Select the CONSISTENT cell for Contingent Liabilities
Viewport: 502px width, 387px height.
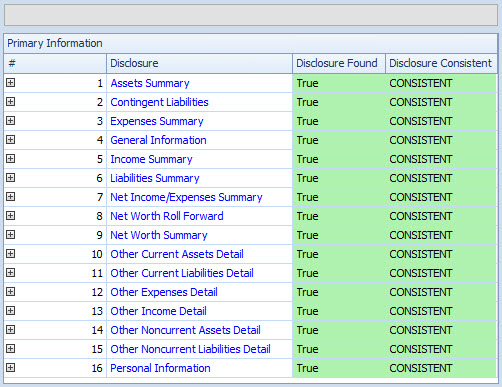coord(441,102)
